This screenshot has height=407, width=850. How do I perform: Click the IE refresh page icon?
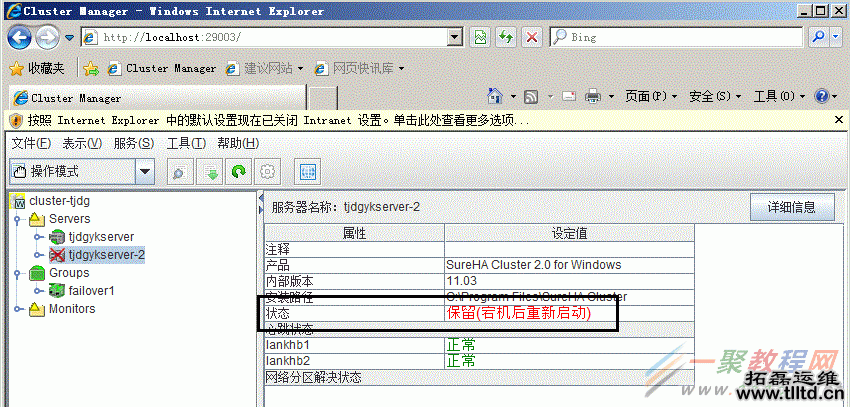pyautogui.click(x=506, y=37)
